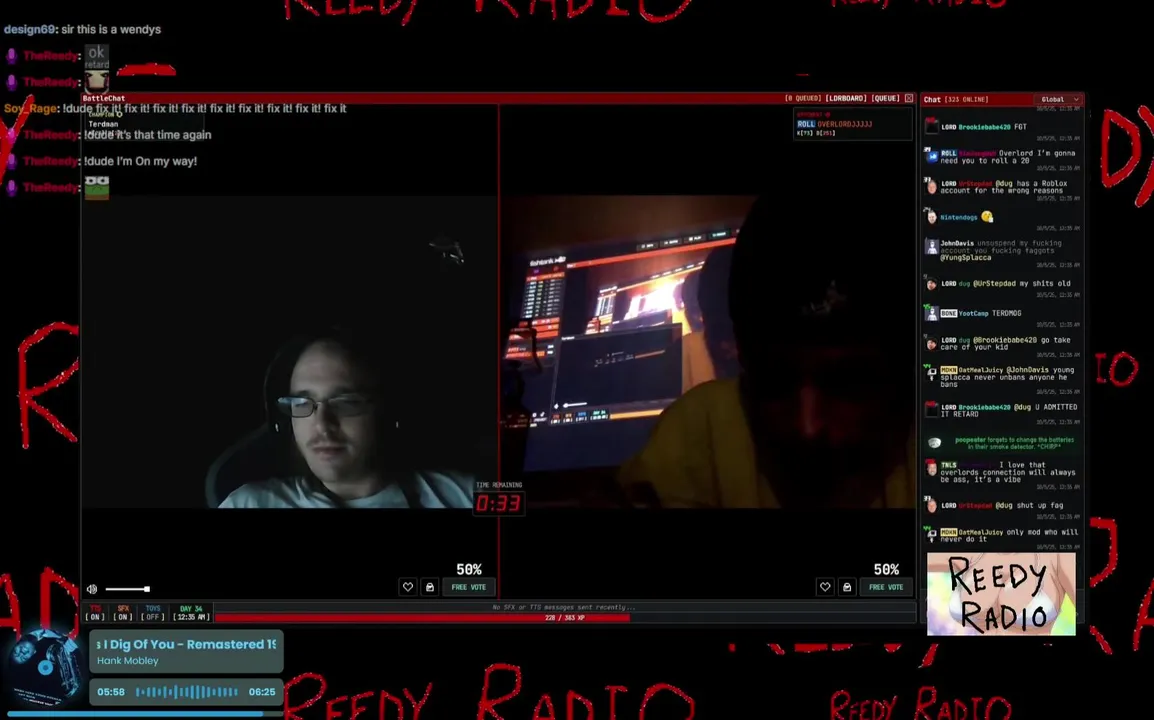Image resolution: width=1154 pixels, height=720 pixels.
Task: Adjust the BattleChat volume slider
Action: point(127,589)
